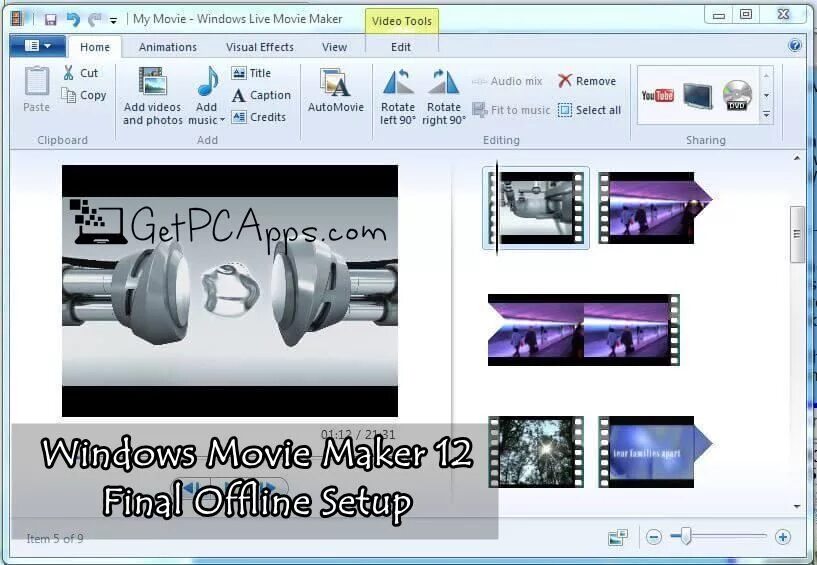Click Fit to music
Screen dimensions: 817x565
click(x=511, y=110)
